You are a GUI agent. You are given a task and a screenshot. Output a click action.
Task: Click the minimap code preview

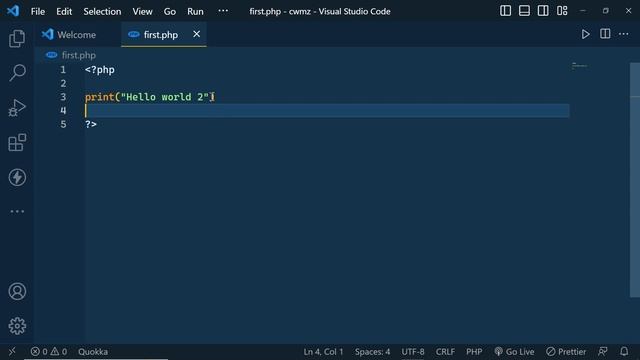click(579, 65)
